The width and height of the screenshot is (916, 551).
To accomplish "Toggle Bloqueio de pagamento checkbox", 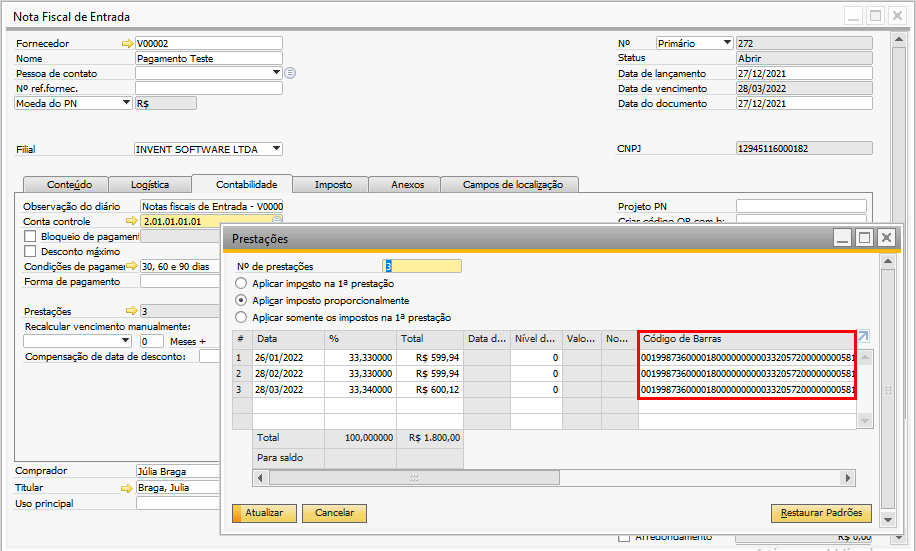I will click(x=30, y=237).
